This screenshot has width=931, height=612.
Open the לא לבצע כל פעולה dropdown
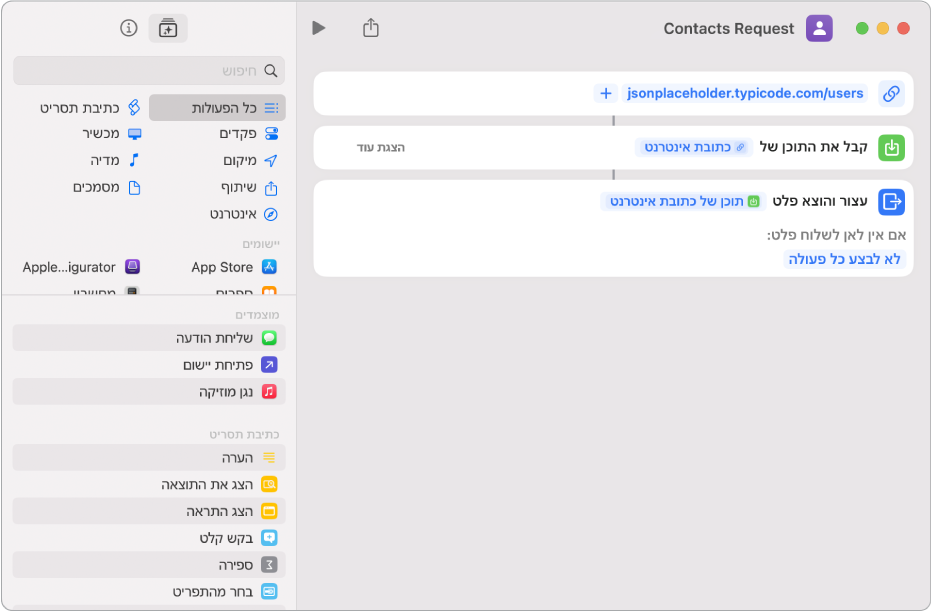tap(844, 259)
